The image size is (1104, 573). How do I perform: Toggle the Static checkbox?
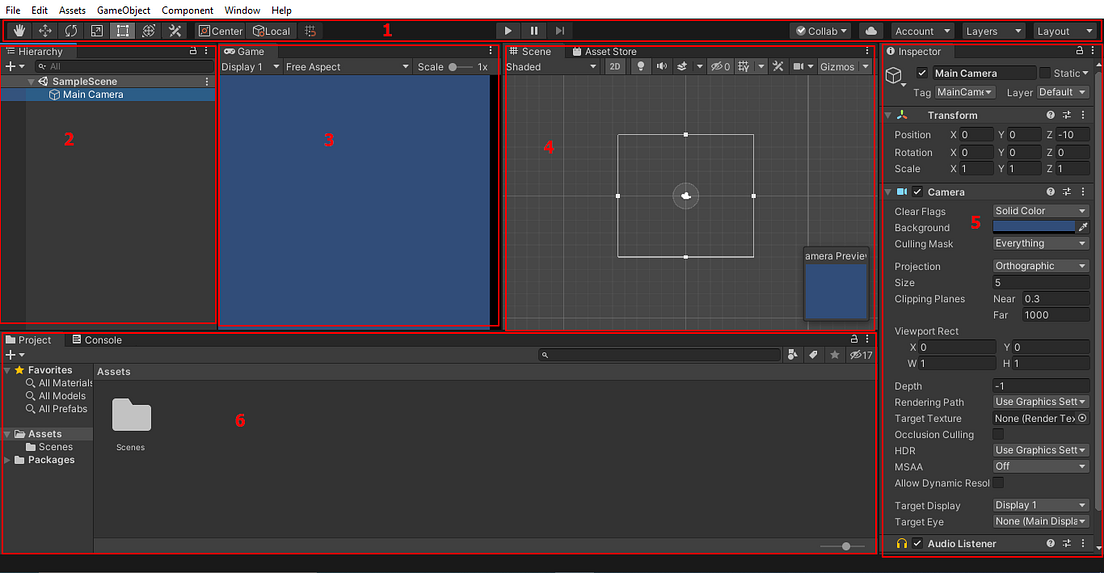(x=1045, y=73)
